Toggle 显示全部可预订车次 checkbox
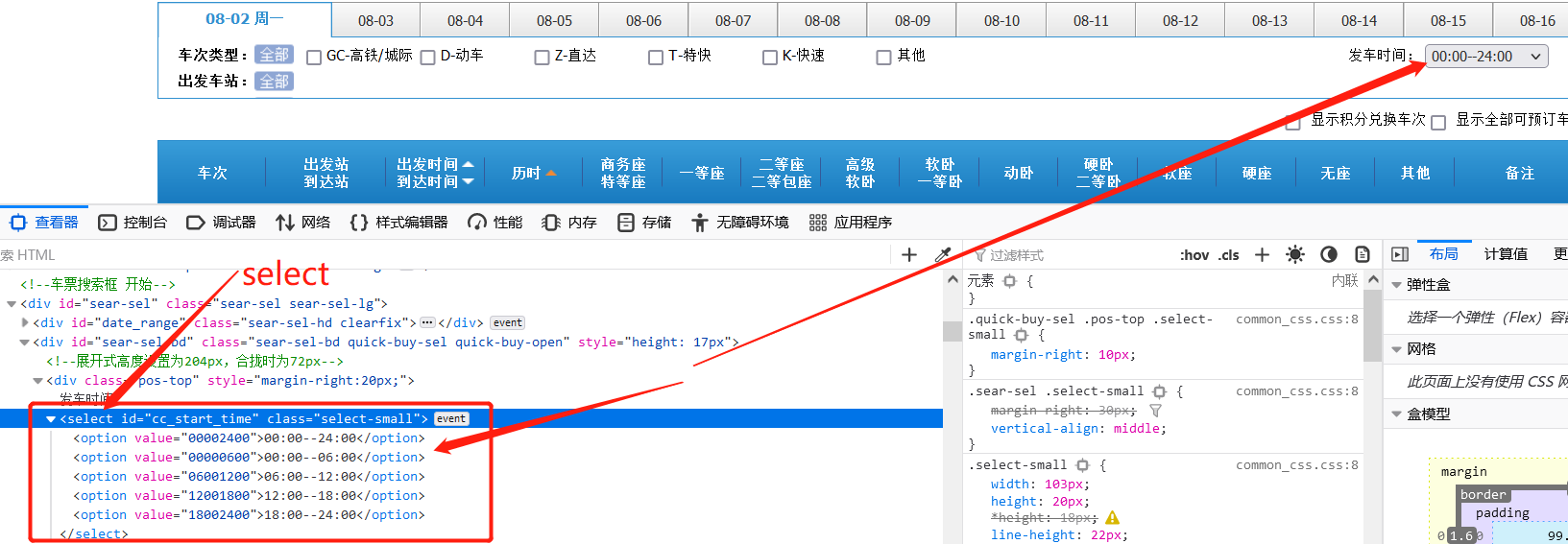1568x544 pixels. tap(1438, 122)
